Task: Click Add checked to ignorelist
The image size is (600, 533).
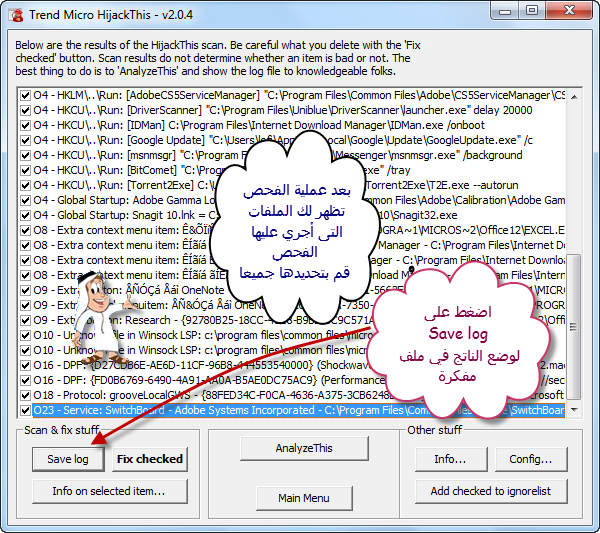Action: point(491,491)
